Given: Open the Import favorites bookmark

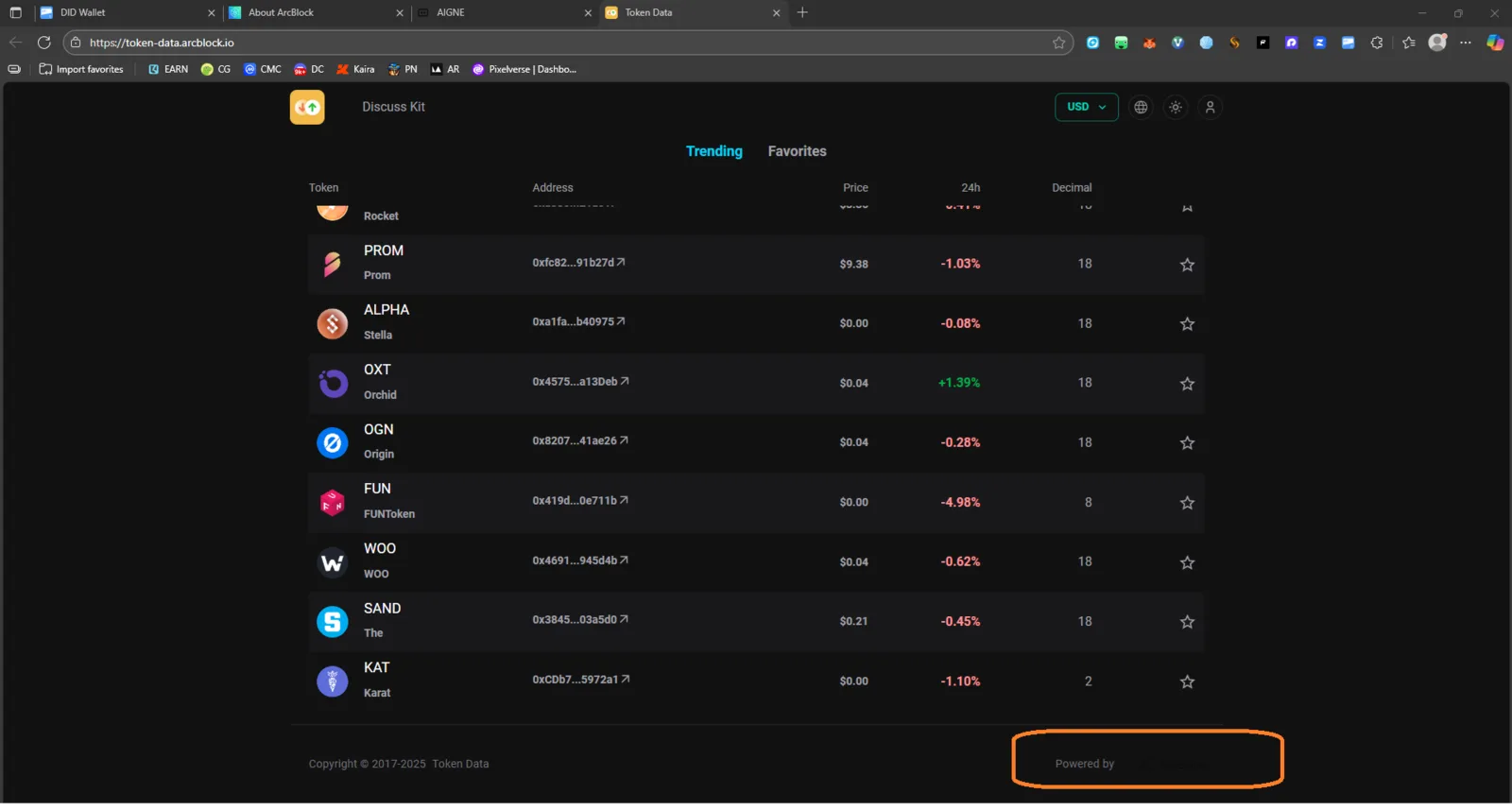Looking at the screenshot, I should tap(81, 69).
